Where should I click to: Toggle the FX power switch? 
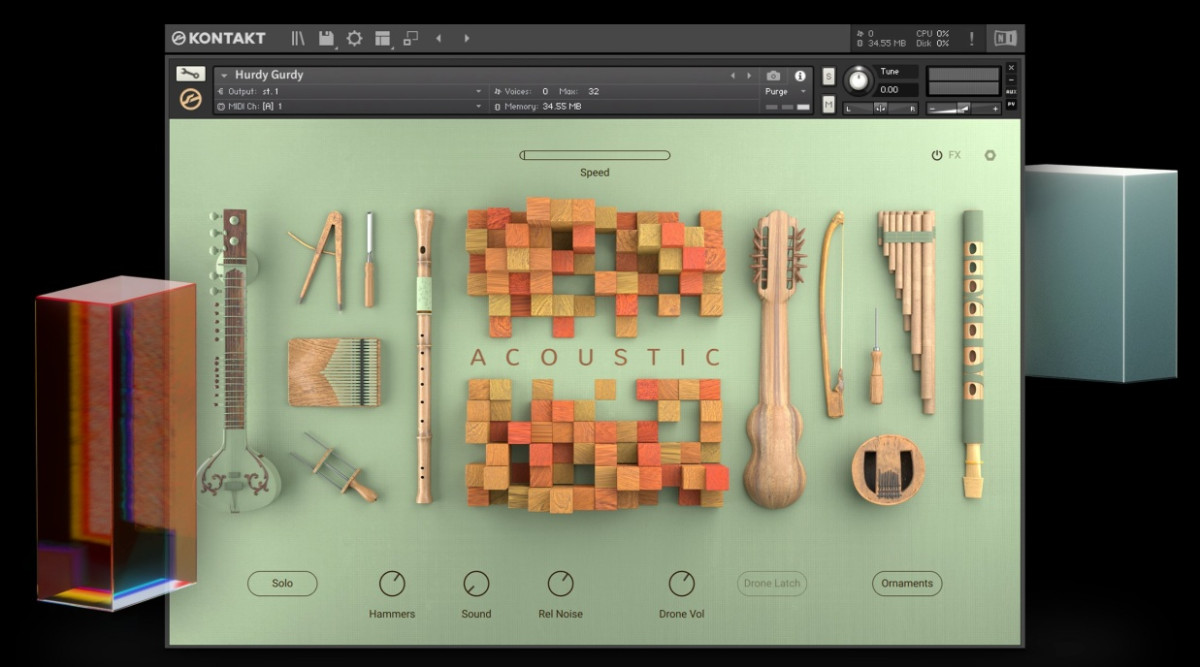click(x=937, y=155)
